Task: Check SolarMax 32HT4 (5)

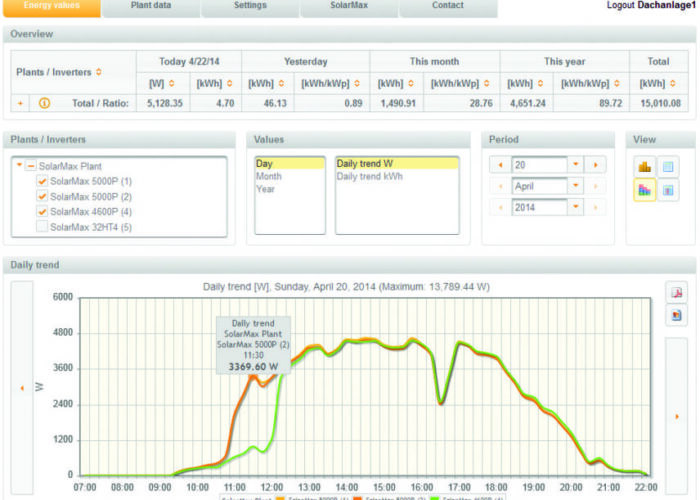Action: 42,227
